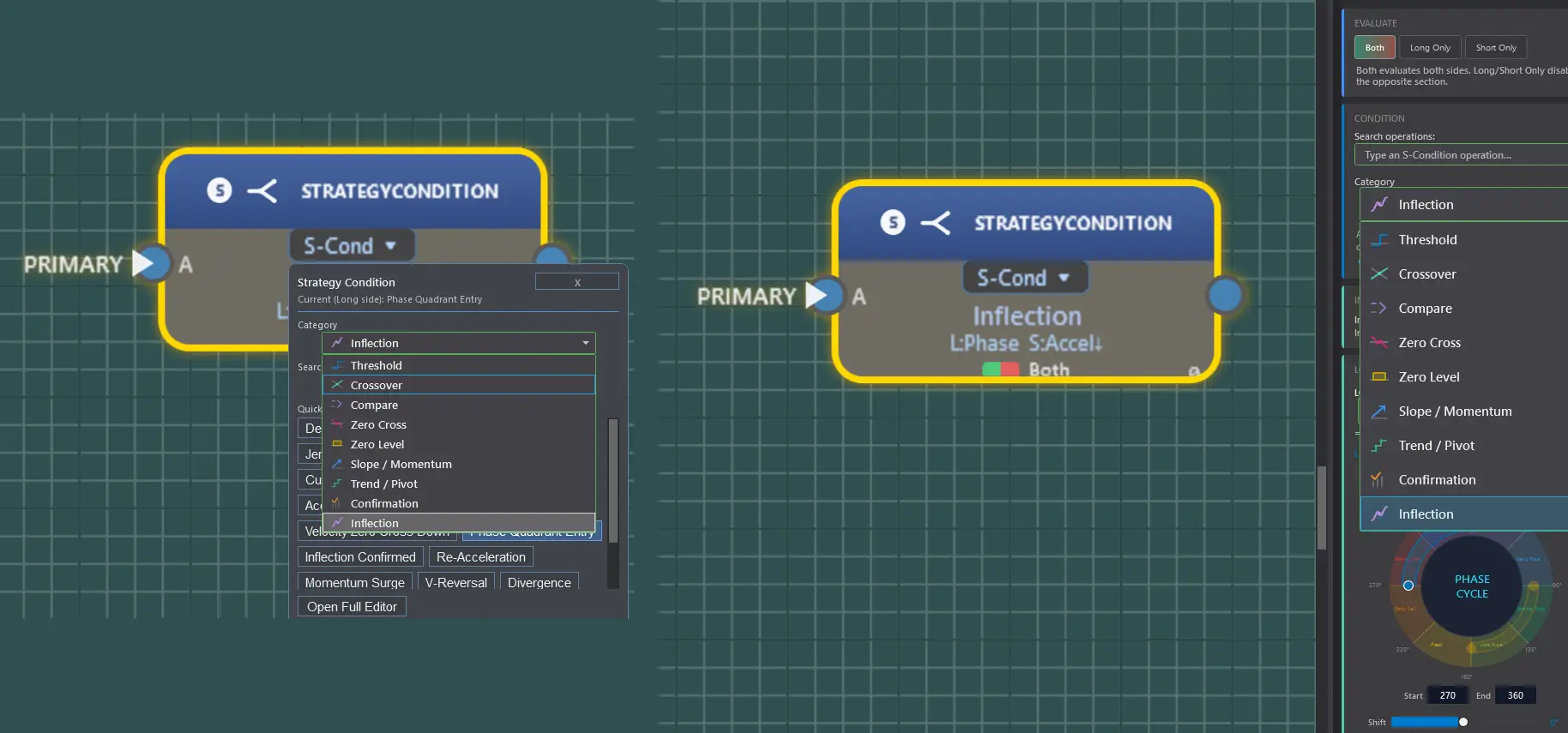Viewport: 1568px width, 733px height.
Task: Click the V-Reversal quick button
Action: [456, 582]
